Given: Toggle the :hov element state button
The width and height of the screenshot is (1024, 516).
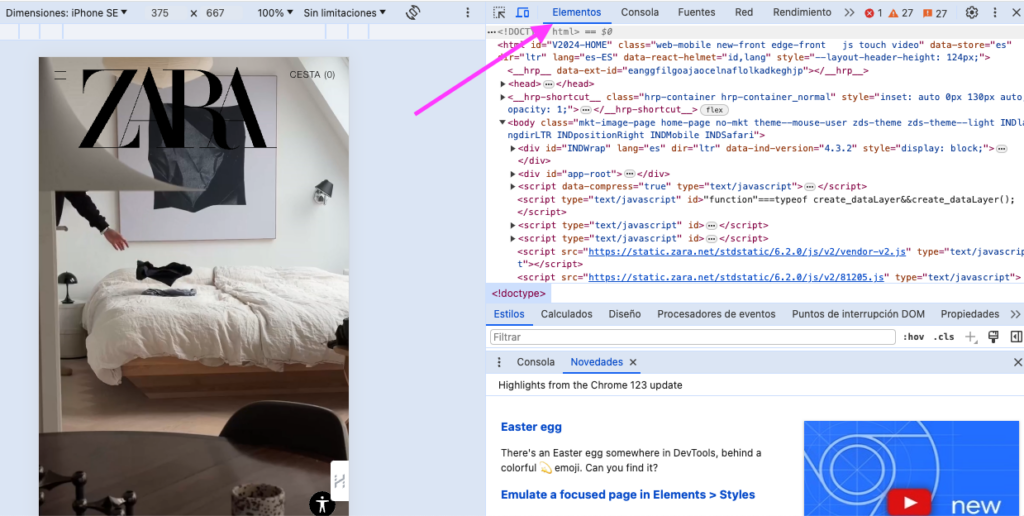Looking at the screenshot, I should (913, 337).
